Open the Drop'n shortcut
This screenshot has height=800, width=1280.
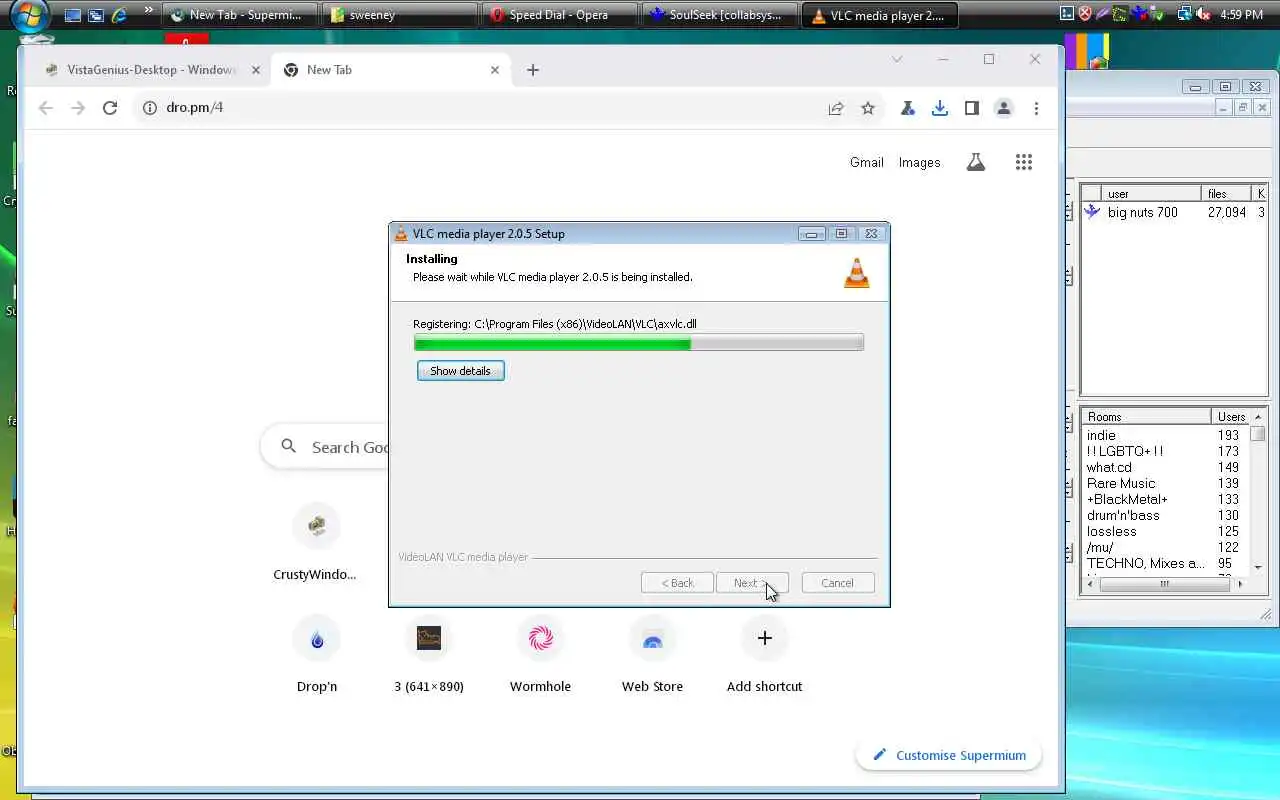tap(317, 654)
